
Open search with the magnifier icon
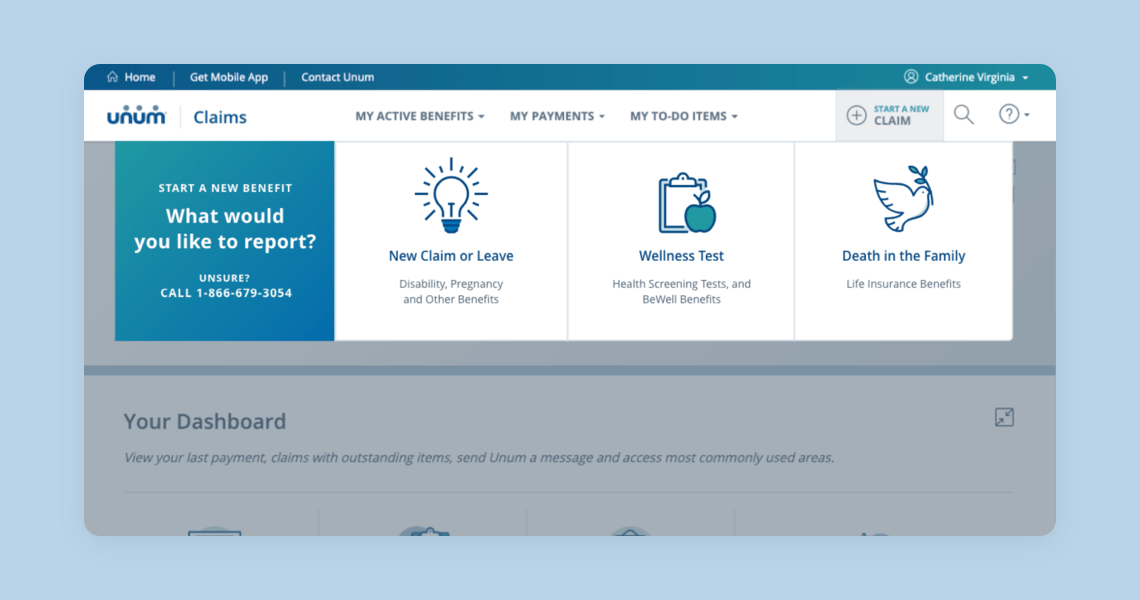[x=964, y=114]
